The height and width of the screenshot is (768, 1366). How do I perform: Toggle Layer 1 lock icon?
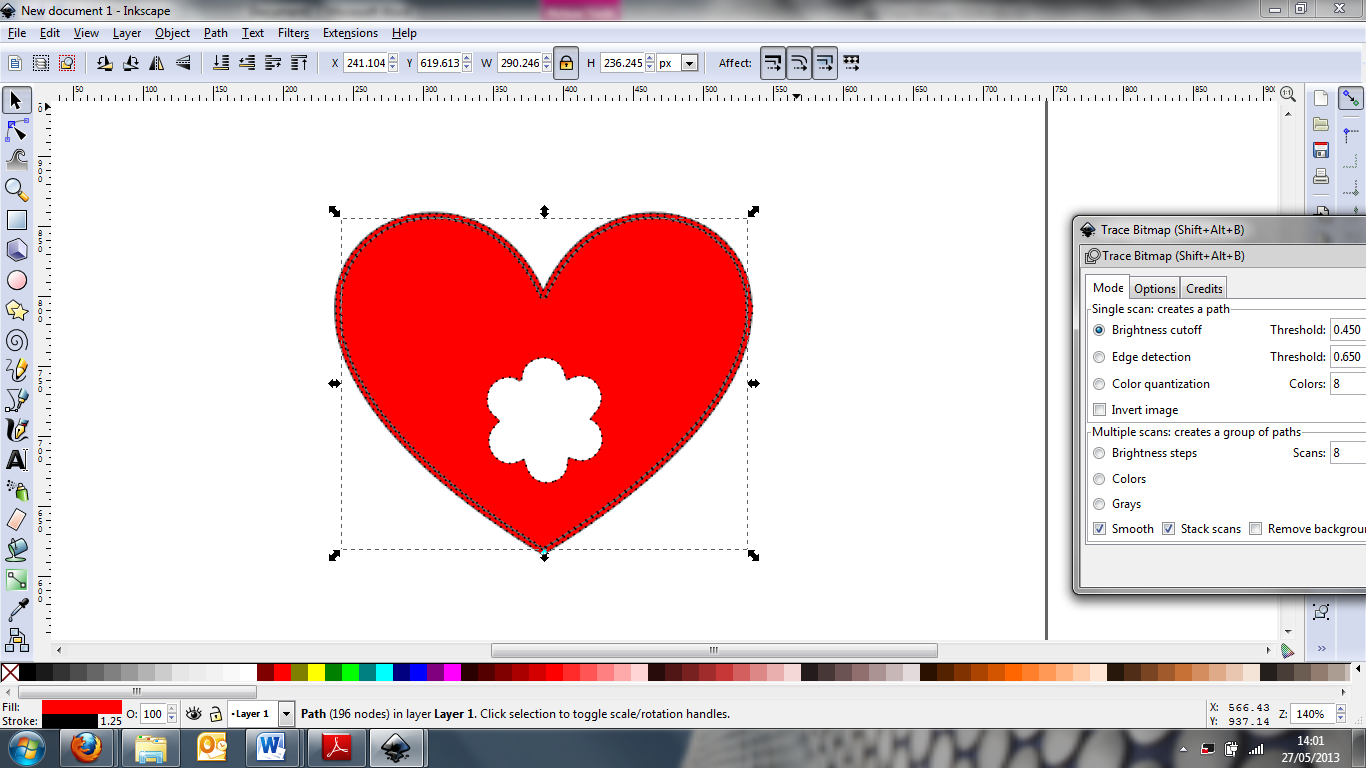click(215, 714)
